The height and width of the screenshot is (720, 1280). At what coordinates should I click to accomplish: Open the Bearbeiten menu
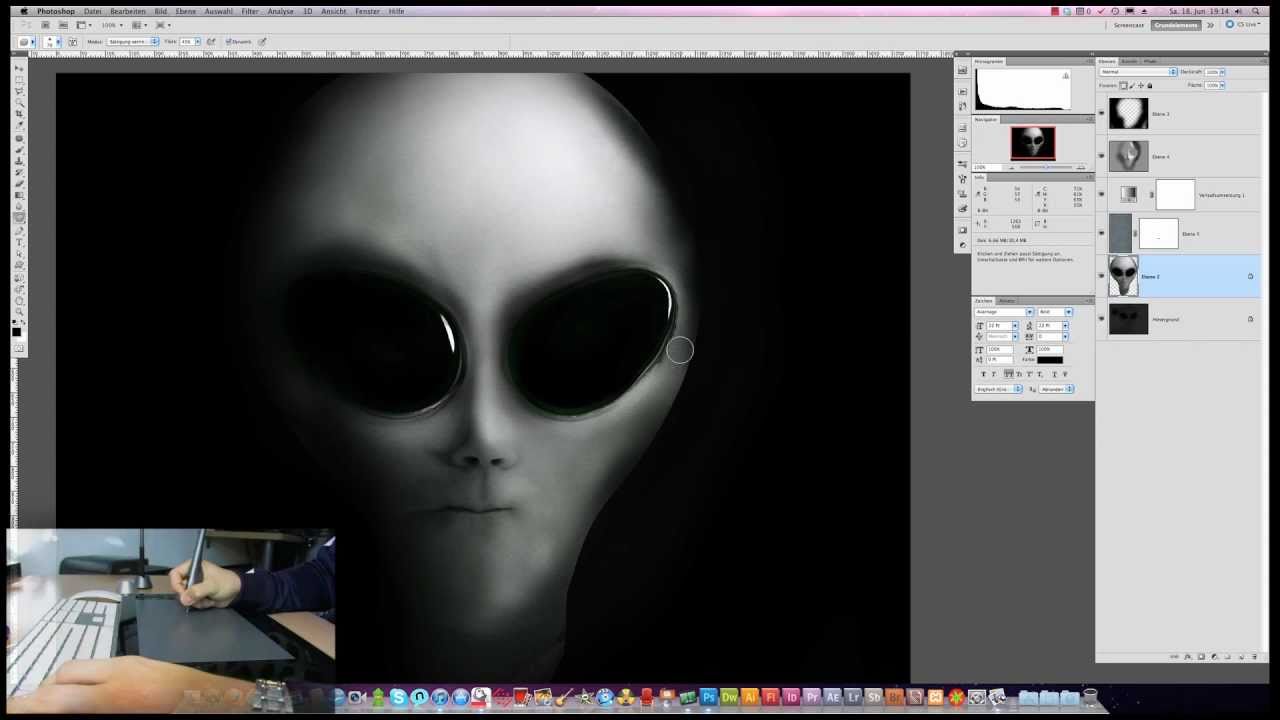pos(128,11)
